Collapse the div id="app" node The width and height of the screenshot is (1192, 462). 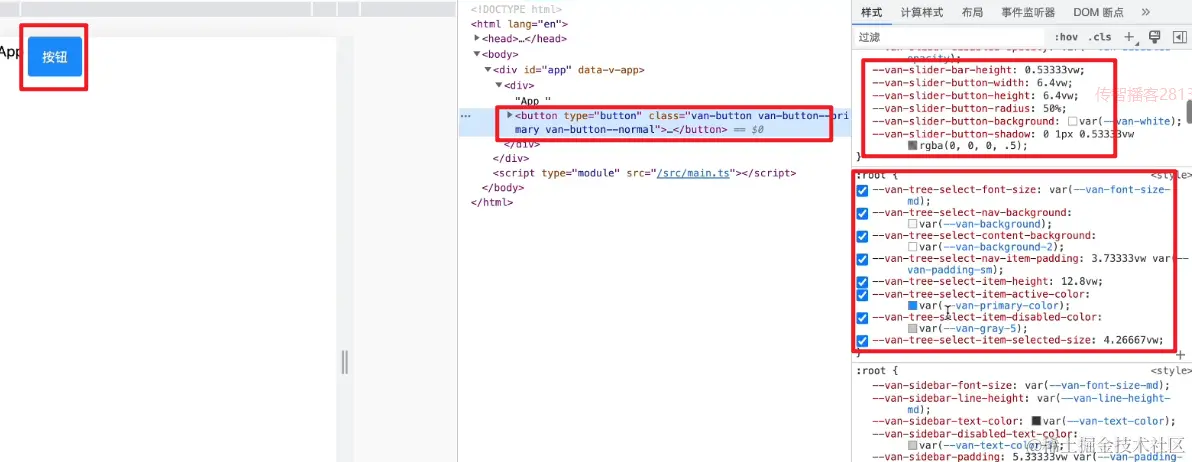pos(487,70)
